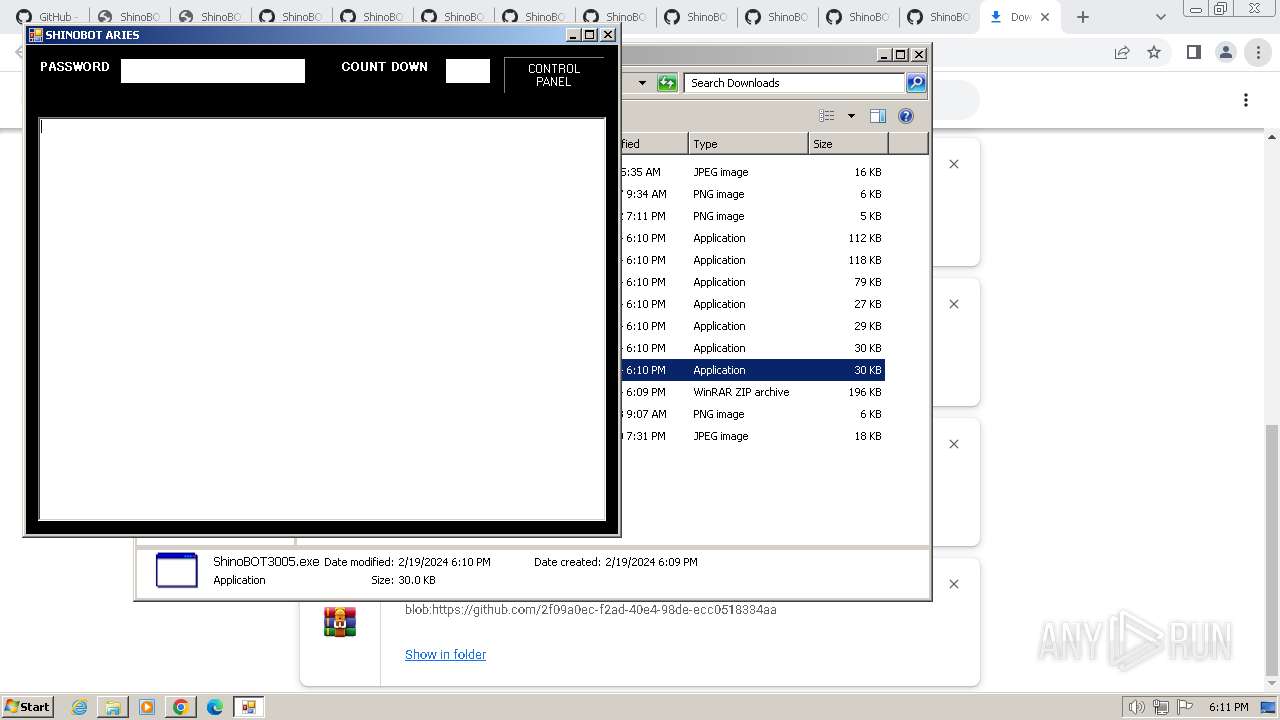1280x720 pixels.
Task: Launch Windows Media Player from taskbar
Action: click(147, 707)
